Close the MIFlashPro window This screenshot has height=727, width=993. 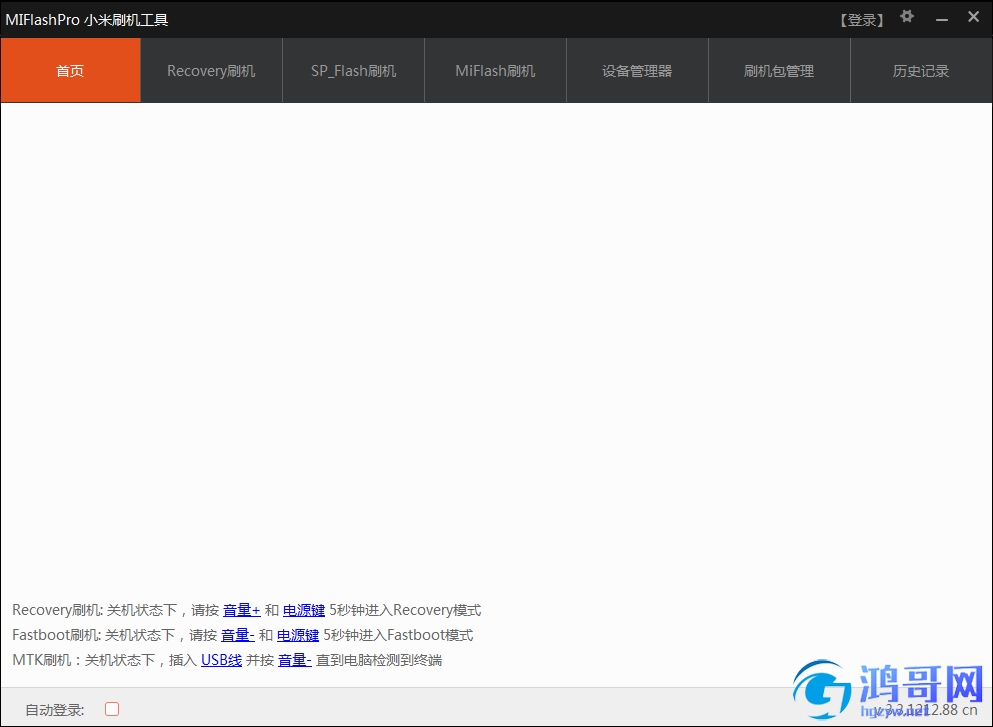pyautogui.click(x=973, y=17)
